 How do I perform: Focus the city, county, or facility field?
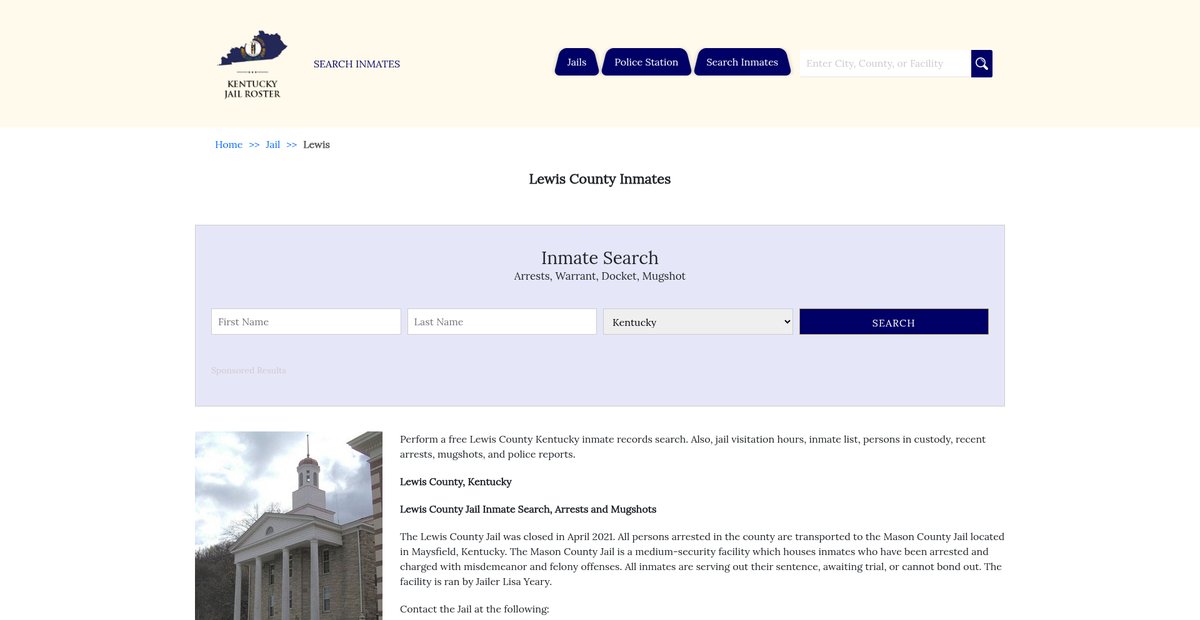tap(885, 63)
